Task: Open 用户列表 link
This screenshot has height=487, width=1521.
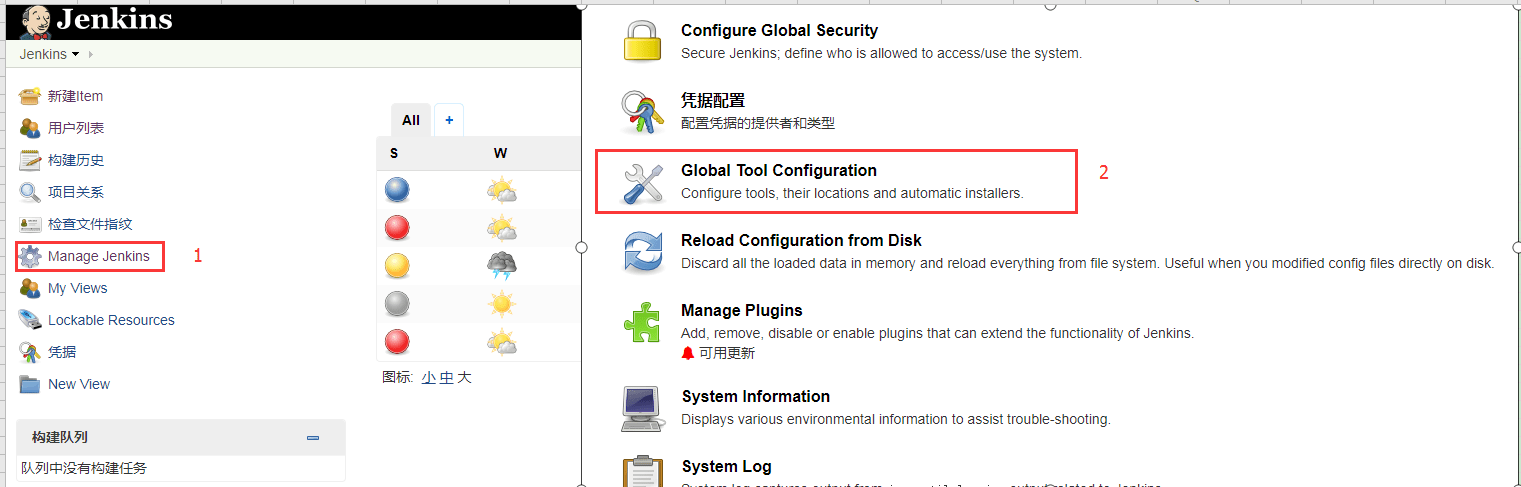Action: (x=76, y=128)
